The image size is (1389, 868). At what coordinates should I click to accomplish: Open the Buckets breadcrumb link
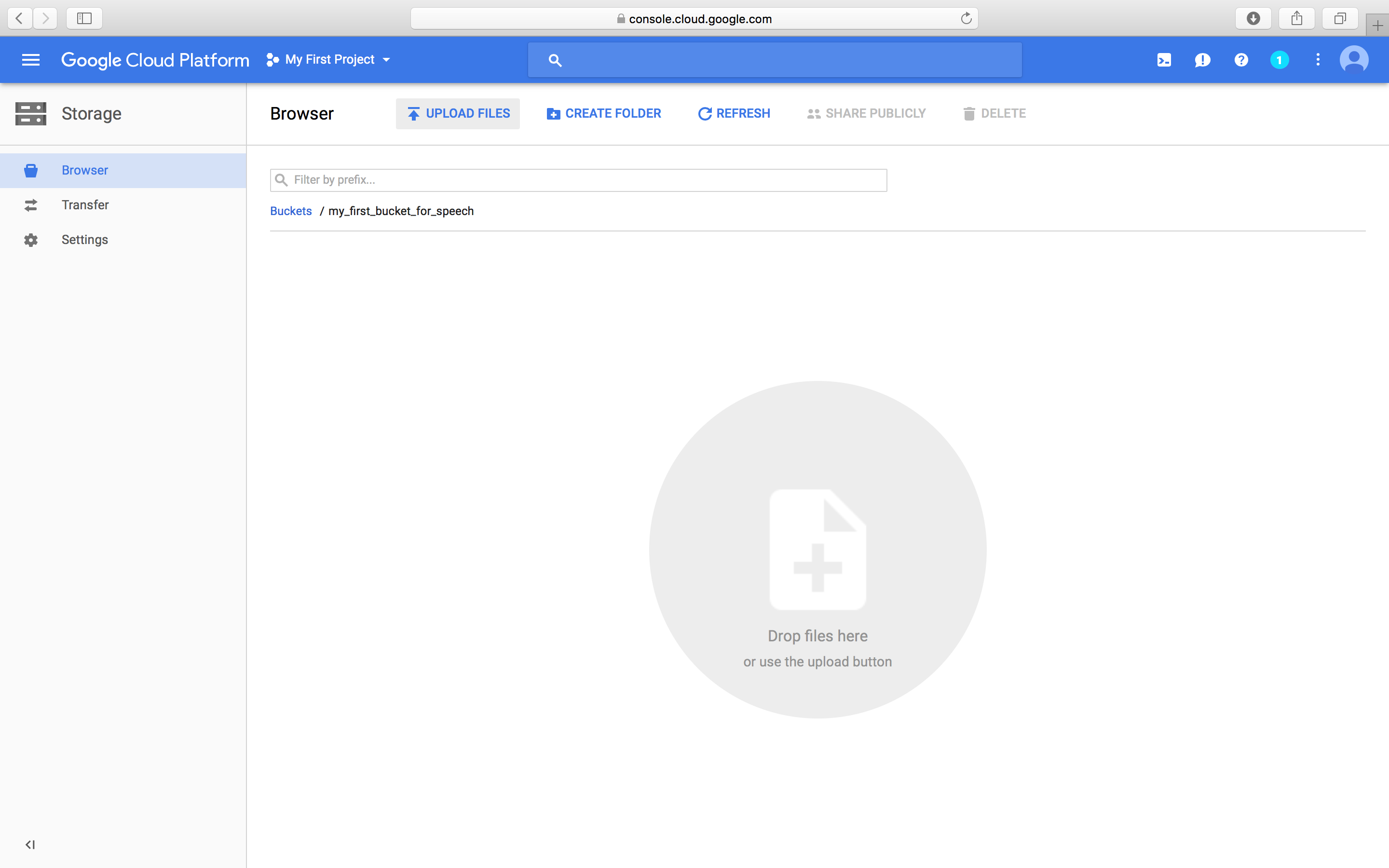[291, 211]
